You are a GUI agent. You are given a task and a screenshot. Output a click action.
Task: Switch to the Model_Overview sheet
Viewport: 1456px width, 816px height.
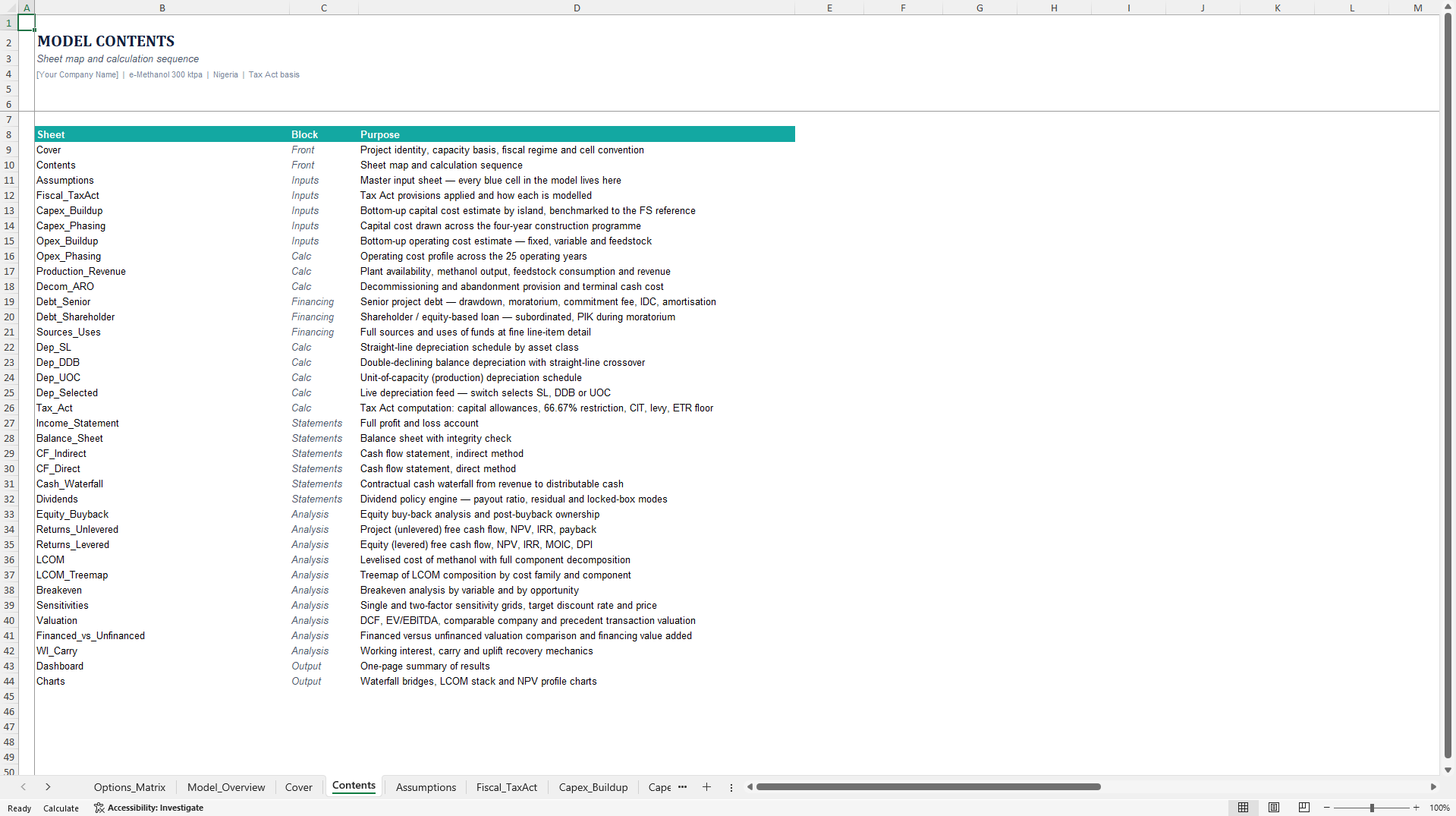click(x=226, y=787)
